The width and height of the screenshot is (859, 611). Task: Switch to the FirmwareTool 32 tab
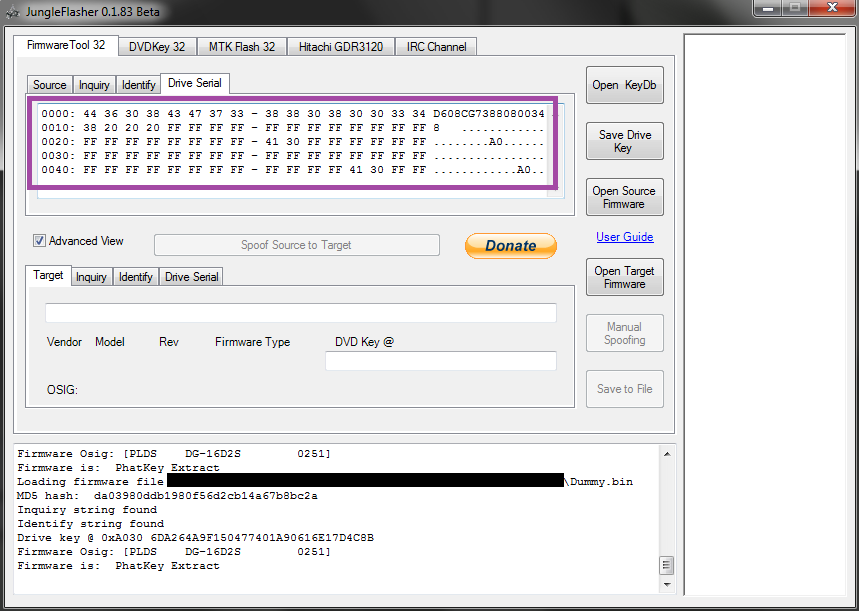[66, 45]
